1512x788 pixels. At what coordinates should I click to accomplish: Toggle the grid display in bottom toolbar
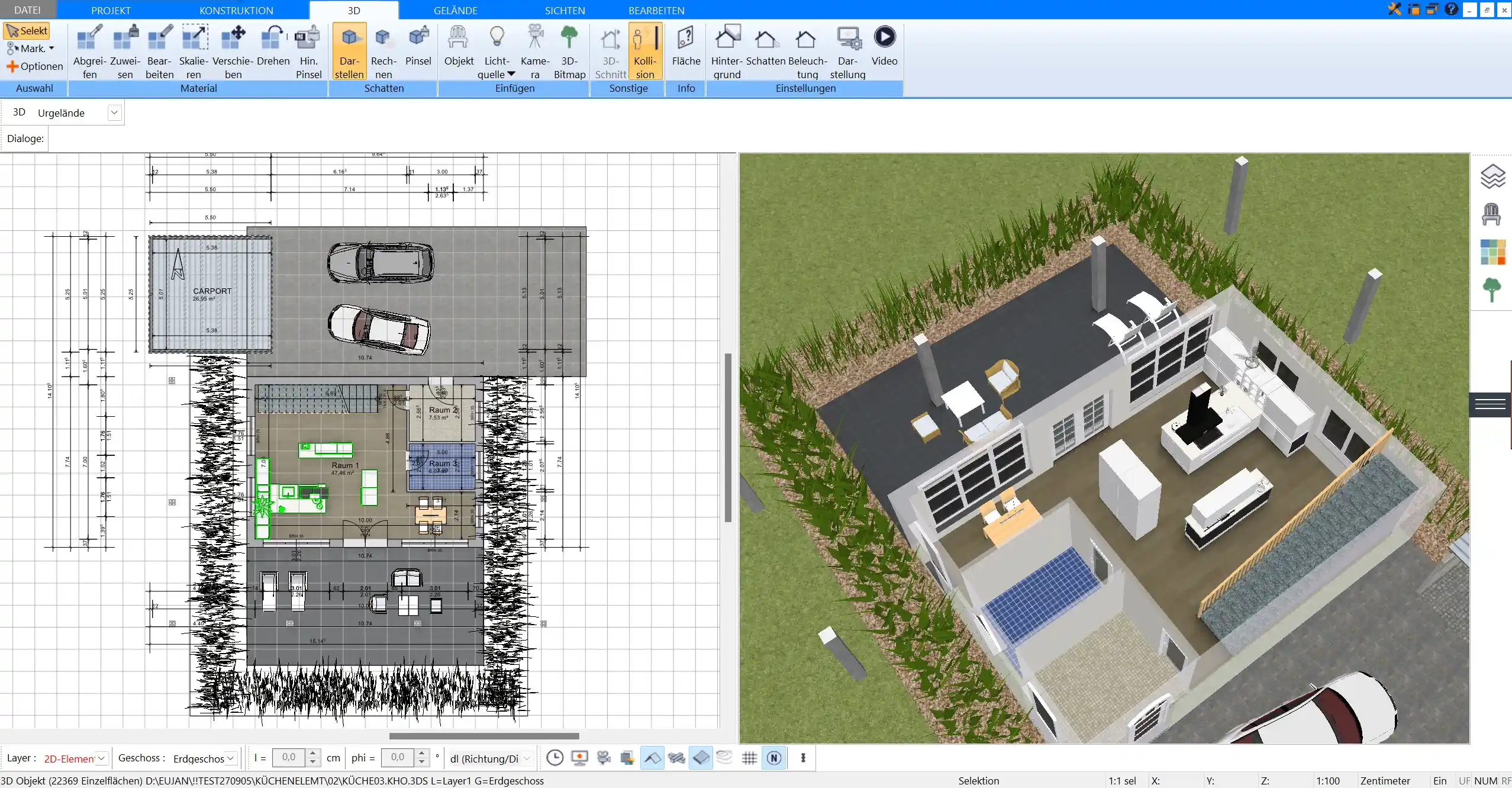[x=749, y=758]
